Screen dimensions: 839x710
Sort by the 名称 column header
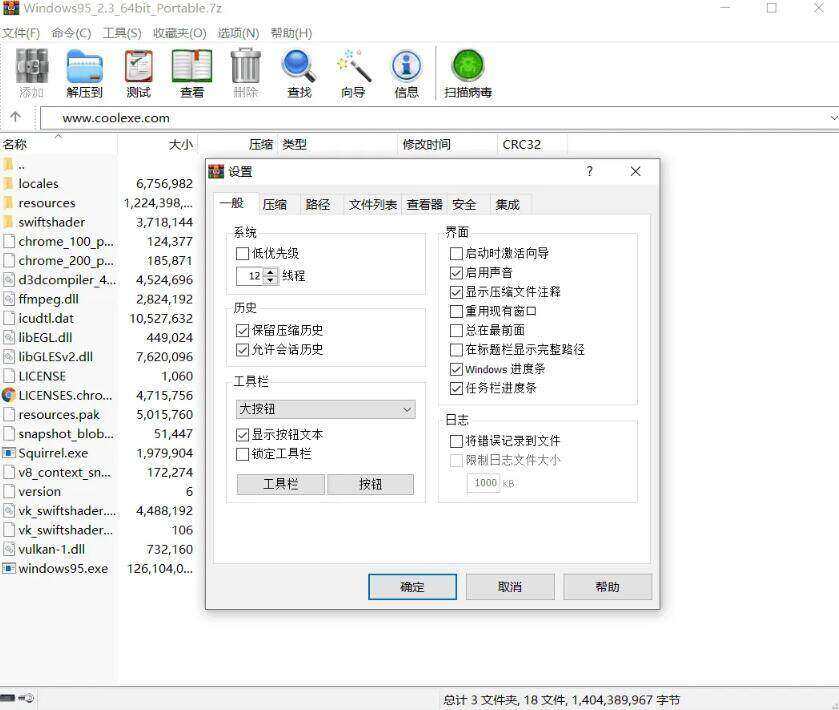[x=58, y=144]
